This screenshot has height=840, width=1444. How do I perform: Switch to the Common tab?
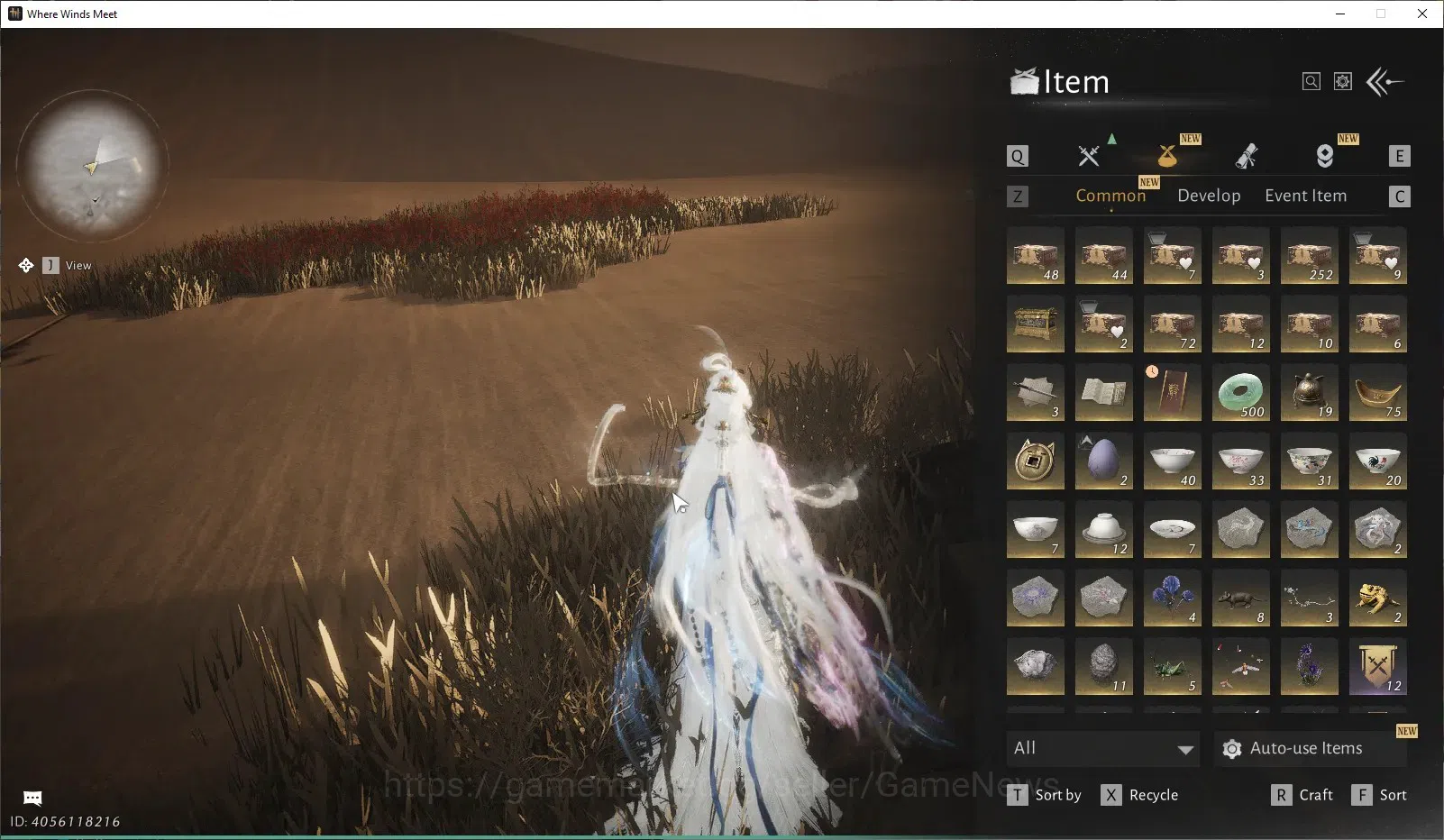click(1110, 196)
